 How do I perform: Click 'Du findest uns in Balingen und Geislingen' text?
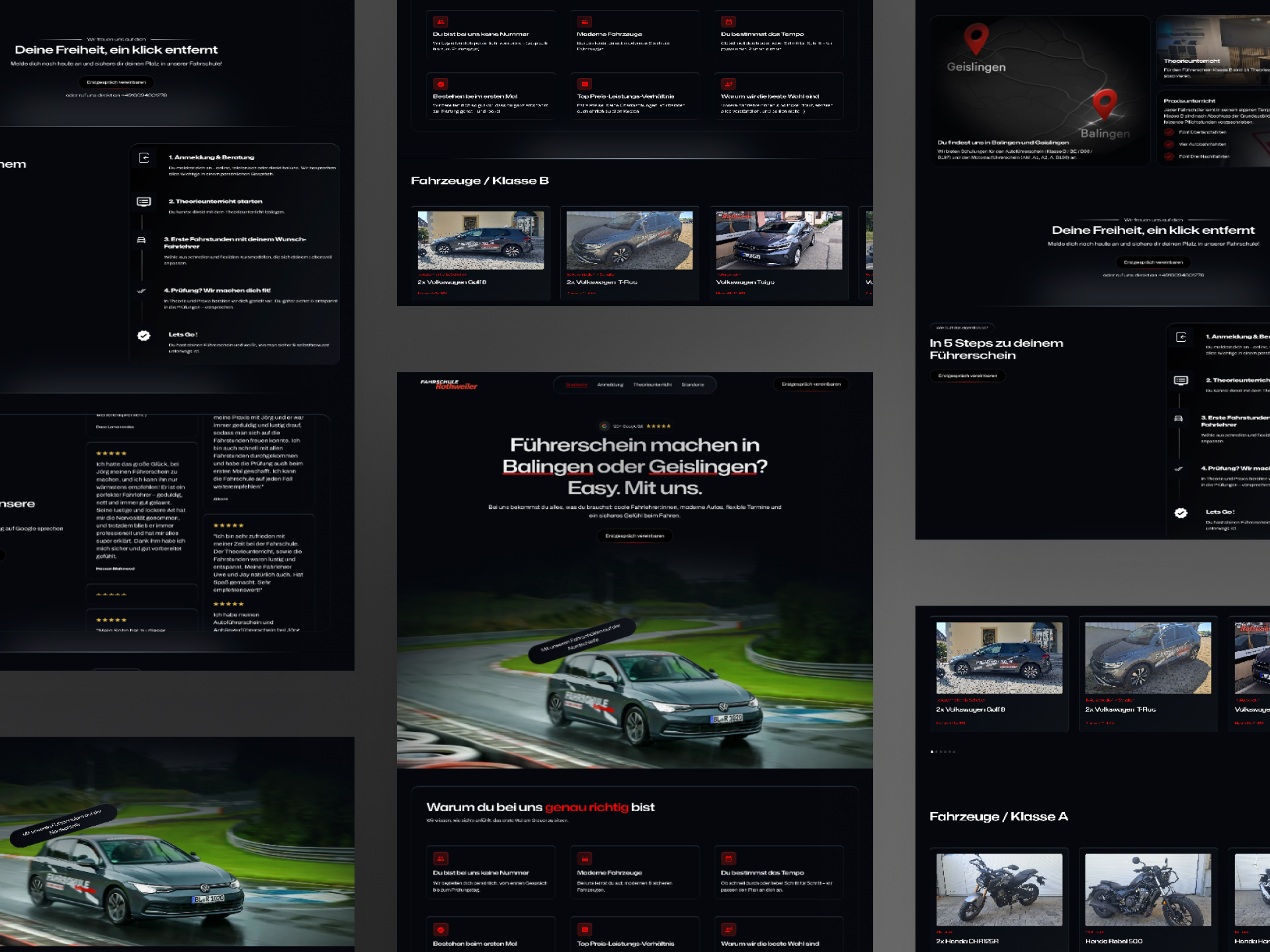(1003, 143)
